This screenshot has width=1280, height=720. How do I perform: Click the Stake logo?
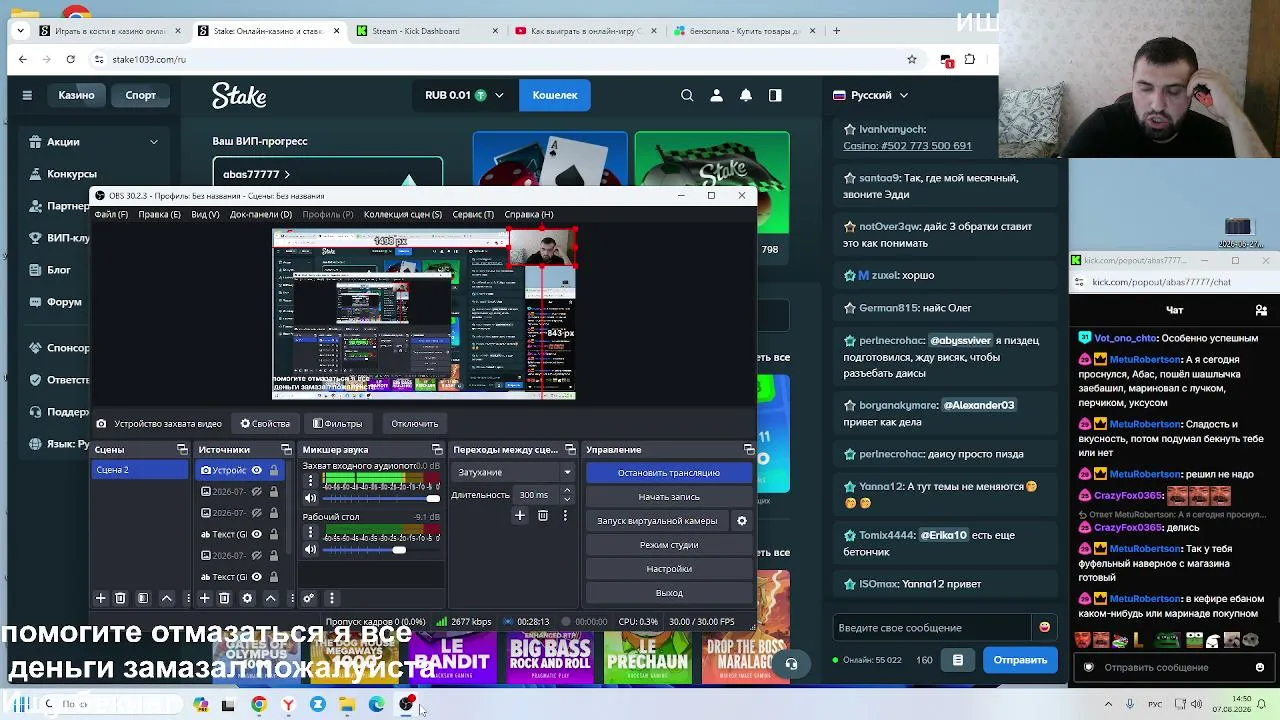[239, 95]
